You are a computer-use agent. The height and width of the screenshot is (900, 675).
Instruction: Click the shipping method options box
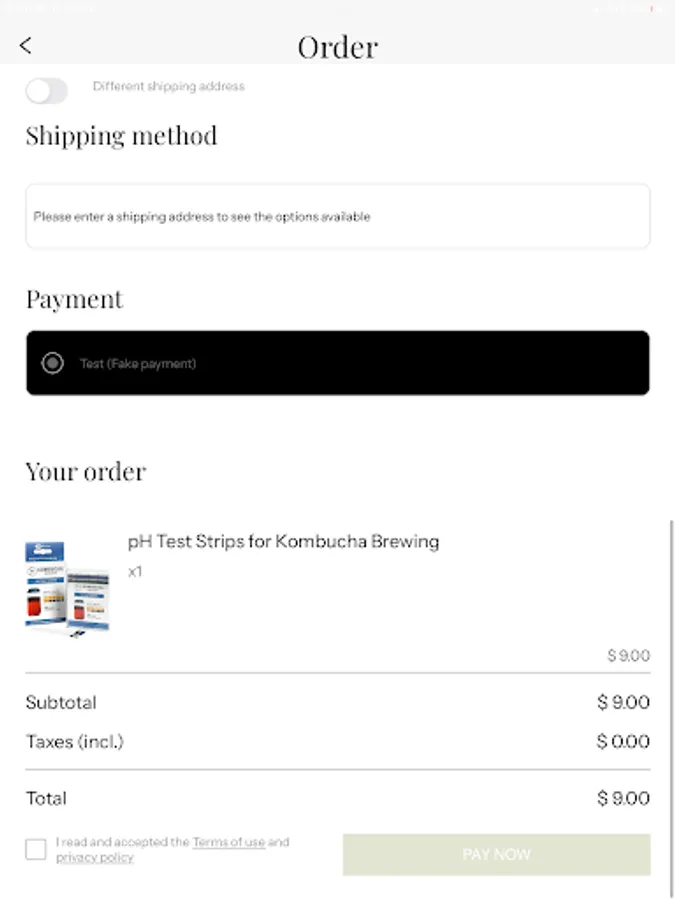pyautogui.click(x=337, y=216)
